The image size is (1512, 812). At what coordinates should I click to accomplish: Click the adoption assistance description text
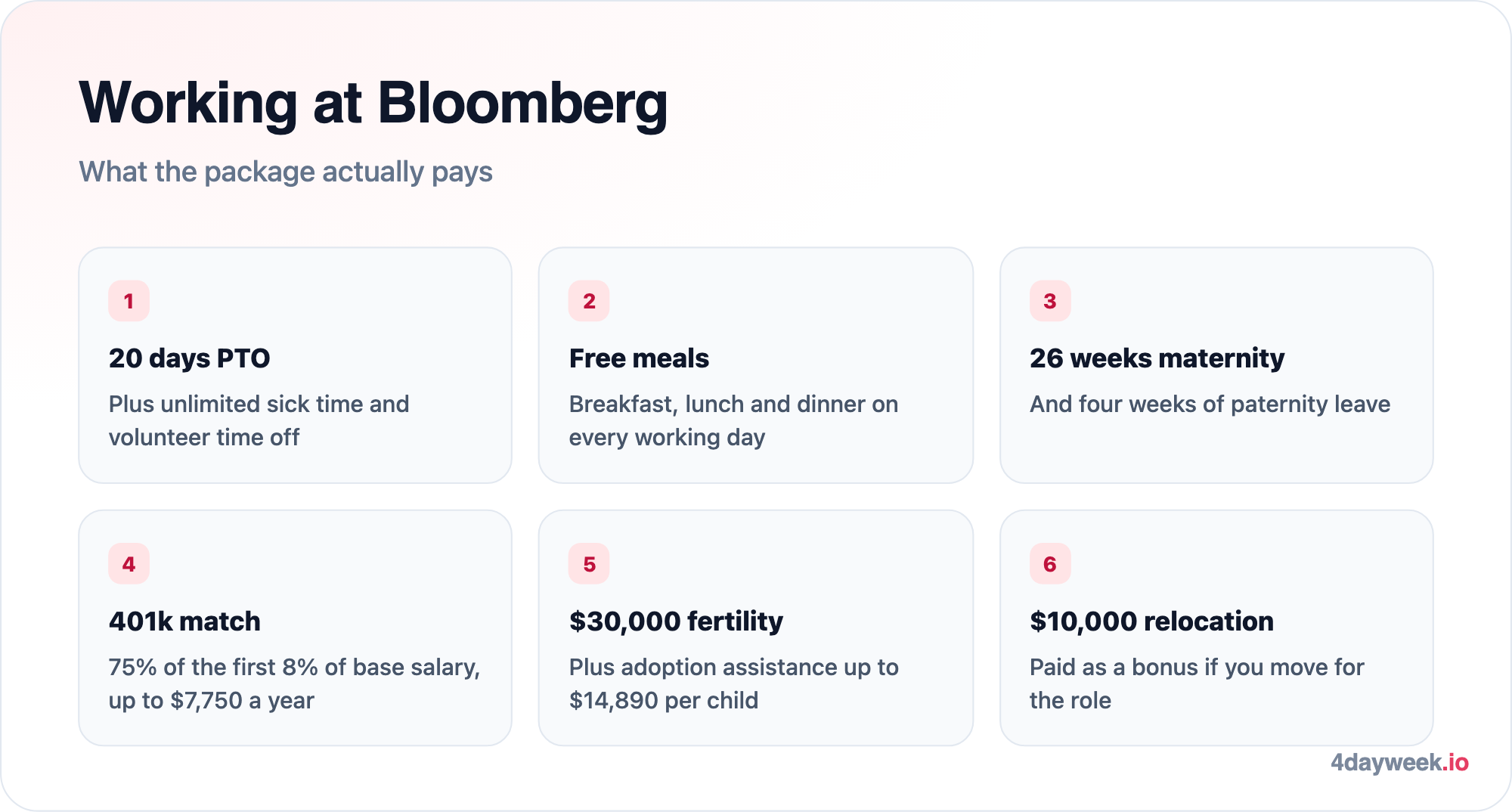tap(733, 683)
